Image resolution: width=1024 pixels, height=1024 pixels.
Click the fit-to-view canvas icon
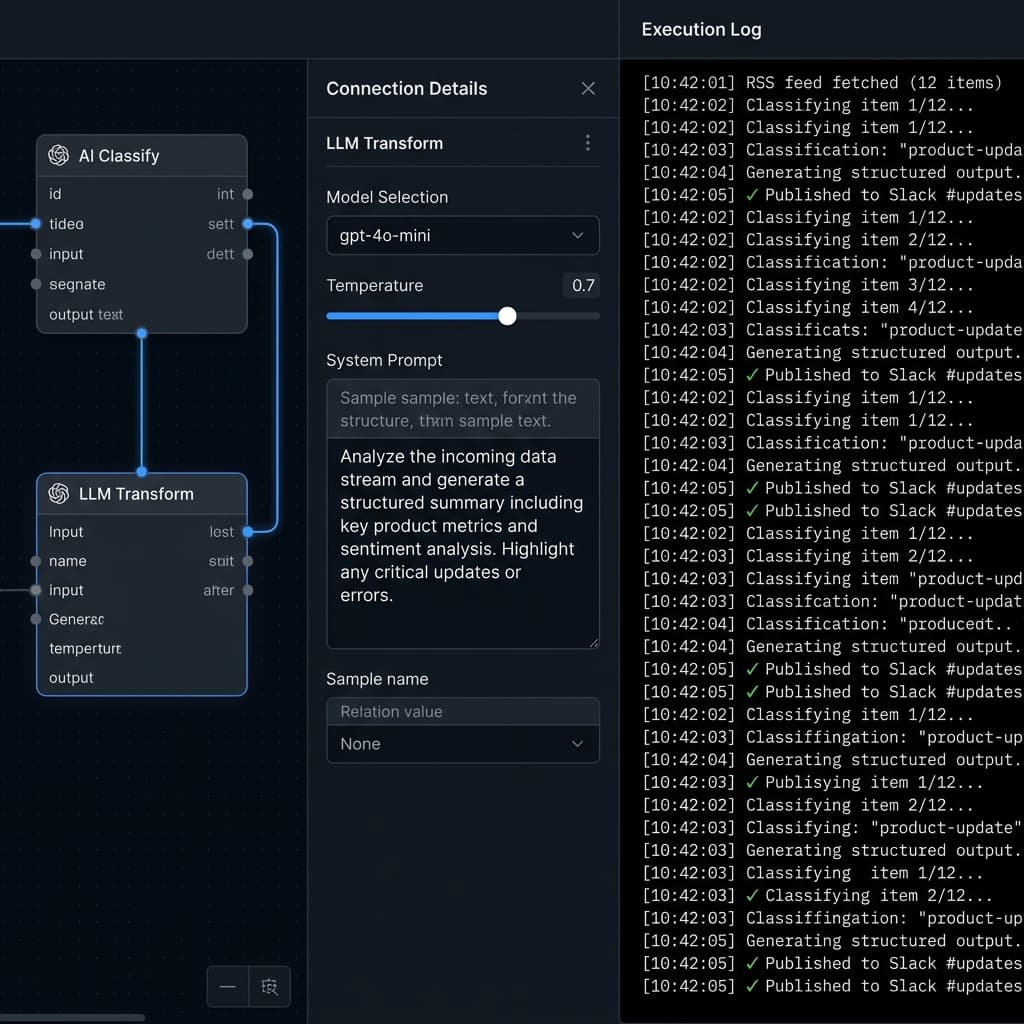click(269, 986)
